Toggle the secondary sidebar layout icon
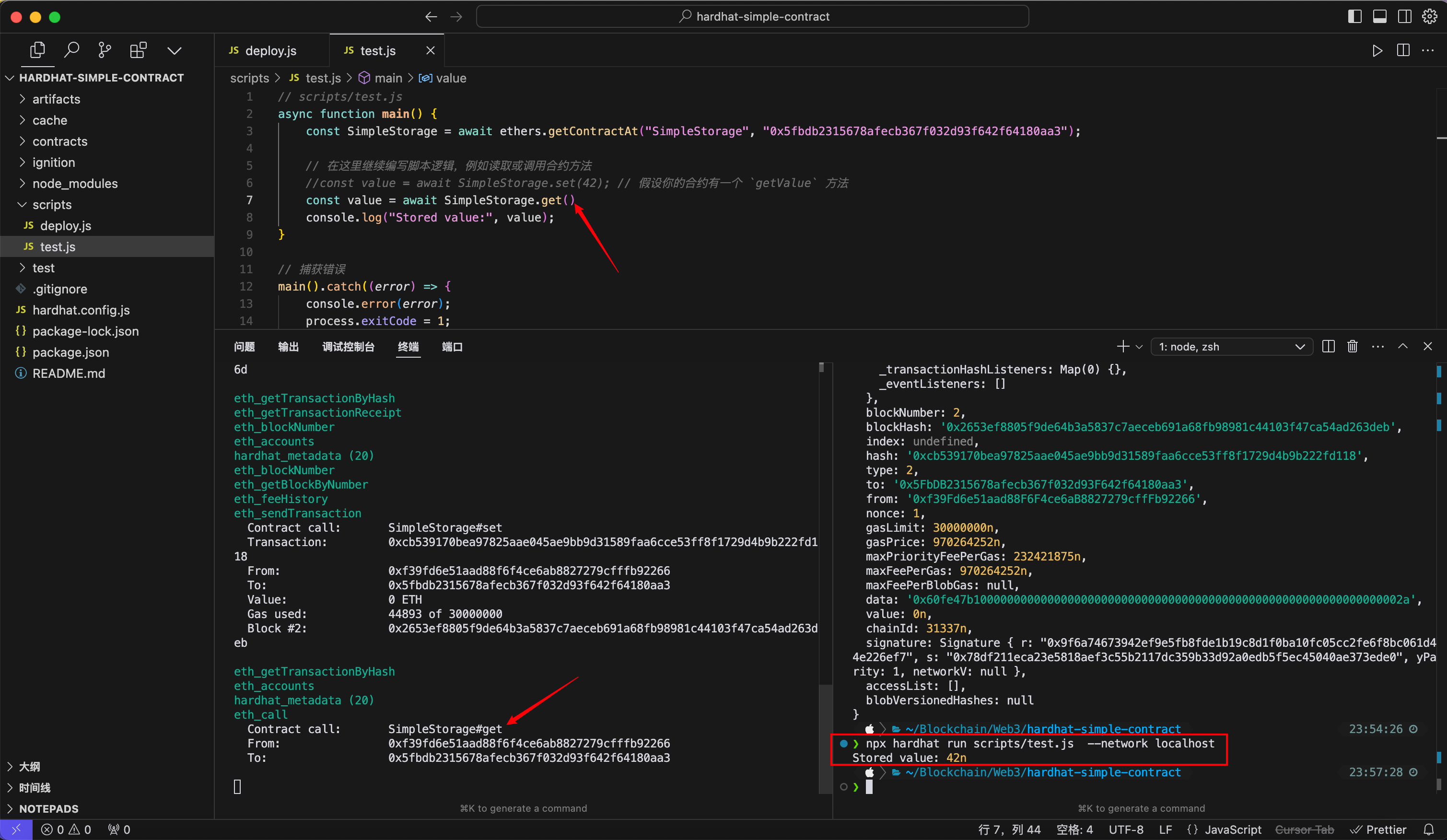 1404,17
